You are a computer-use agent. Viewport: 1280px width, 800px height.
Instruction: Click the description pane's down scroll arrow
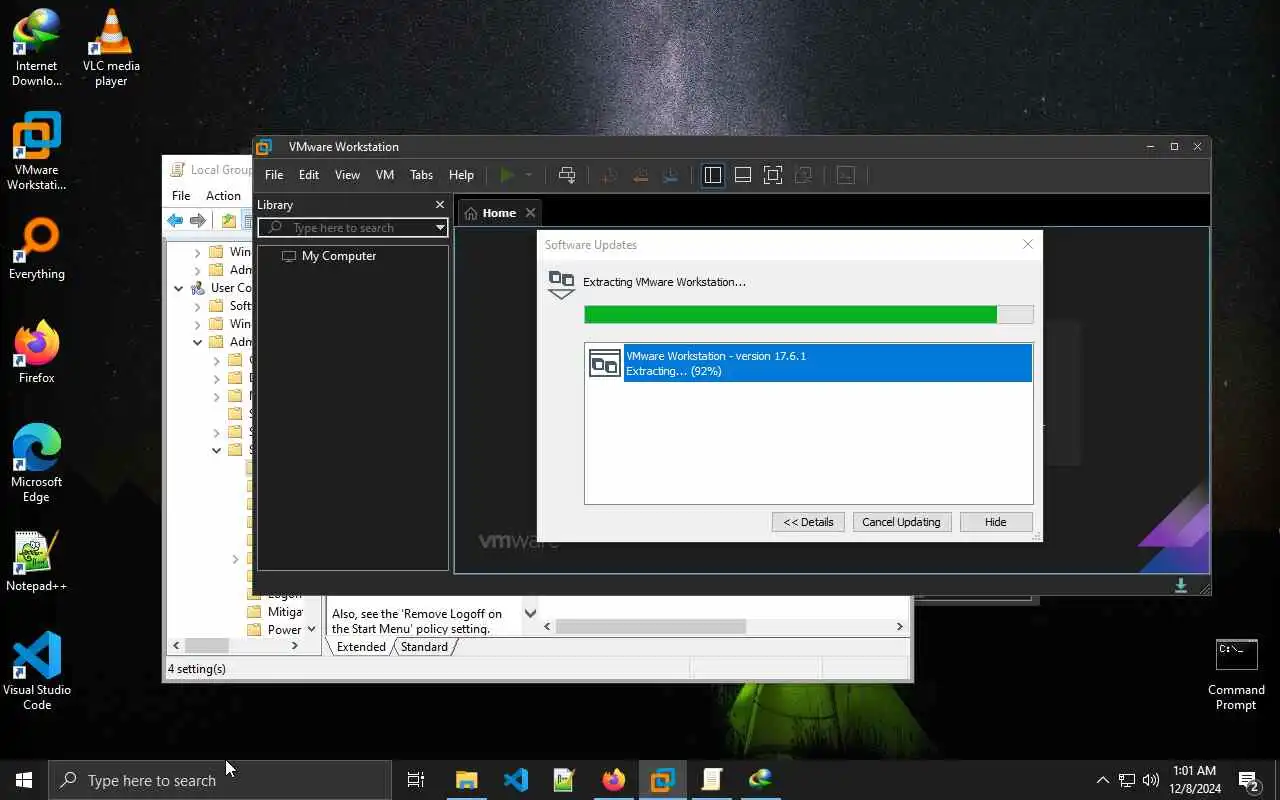coord(530,613)
